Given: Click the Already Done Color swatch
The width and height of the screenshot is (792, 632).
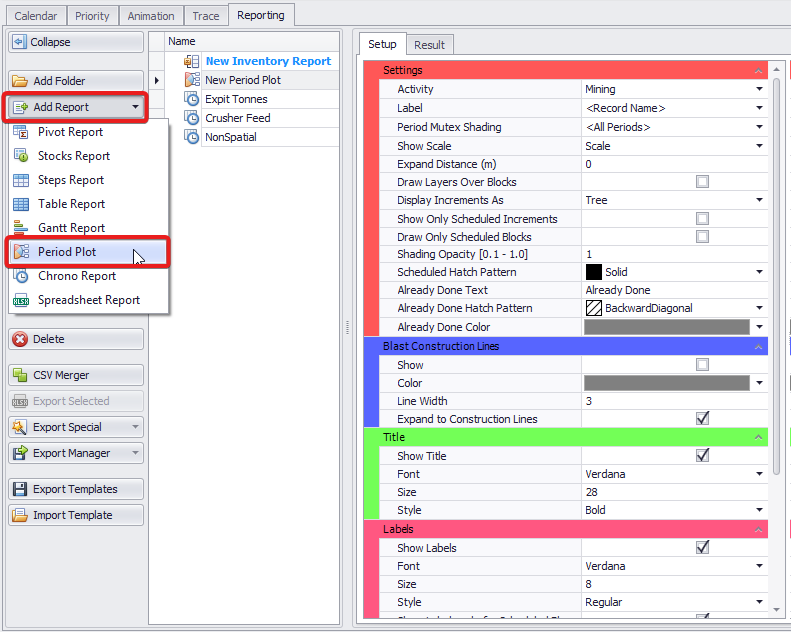Looking at the screenshot, I should click(x=666, y=327).
